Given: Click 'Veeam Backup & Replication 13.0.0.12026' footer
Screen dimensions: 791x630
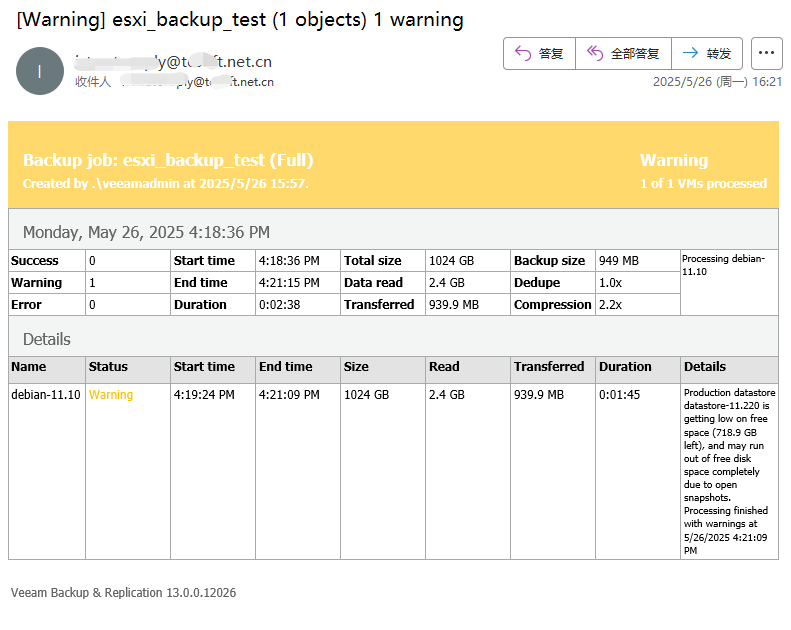Looking at the screenshot, I should pyautogui.click(x=124, y=593).
